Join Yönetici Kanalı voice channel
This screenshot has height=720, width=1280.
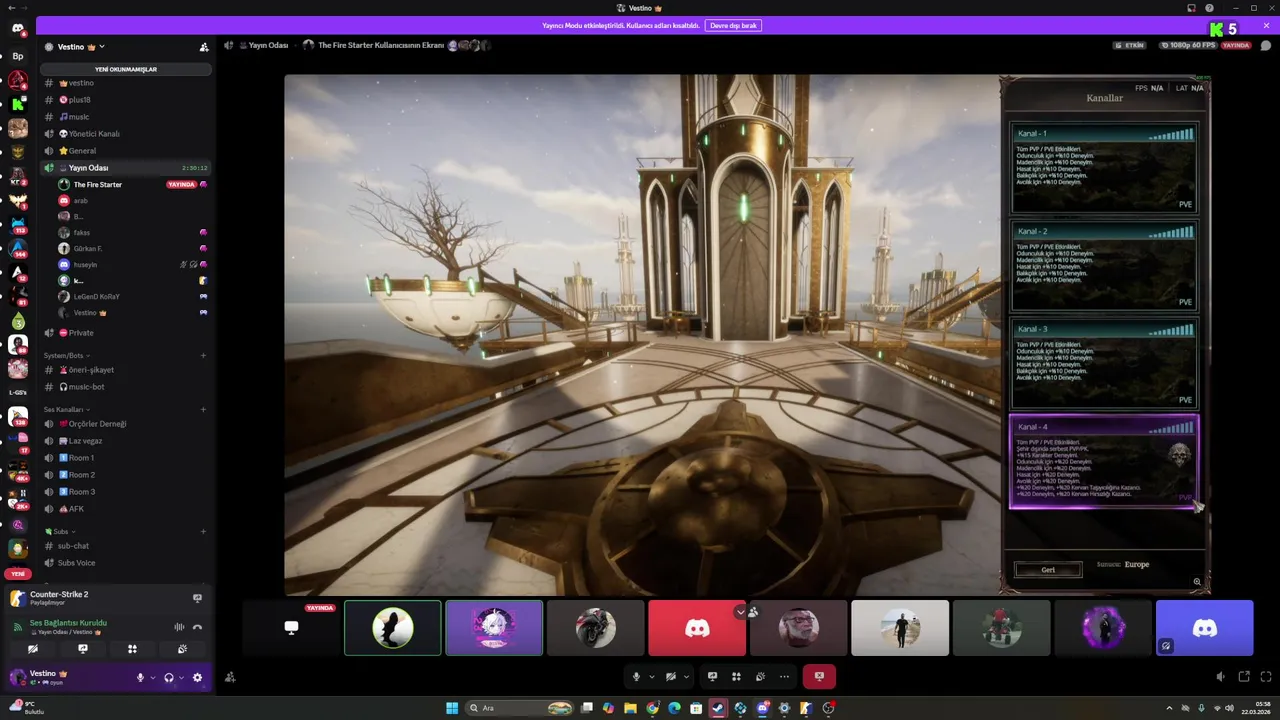[128, 134]
